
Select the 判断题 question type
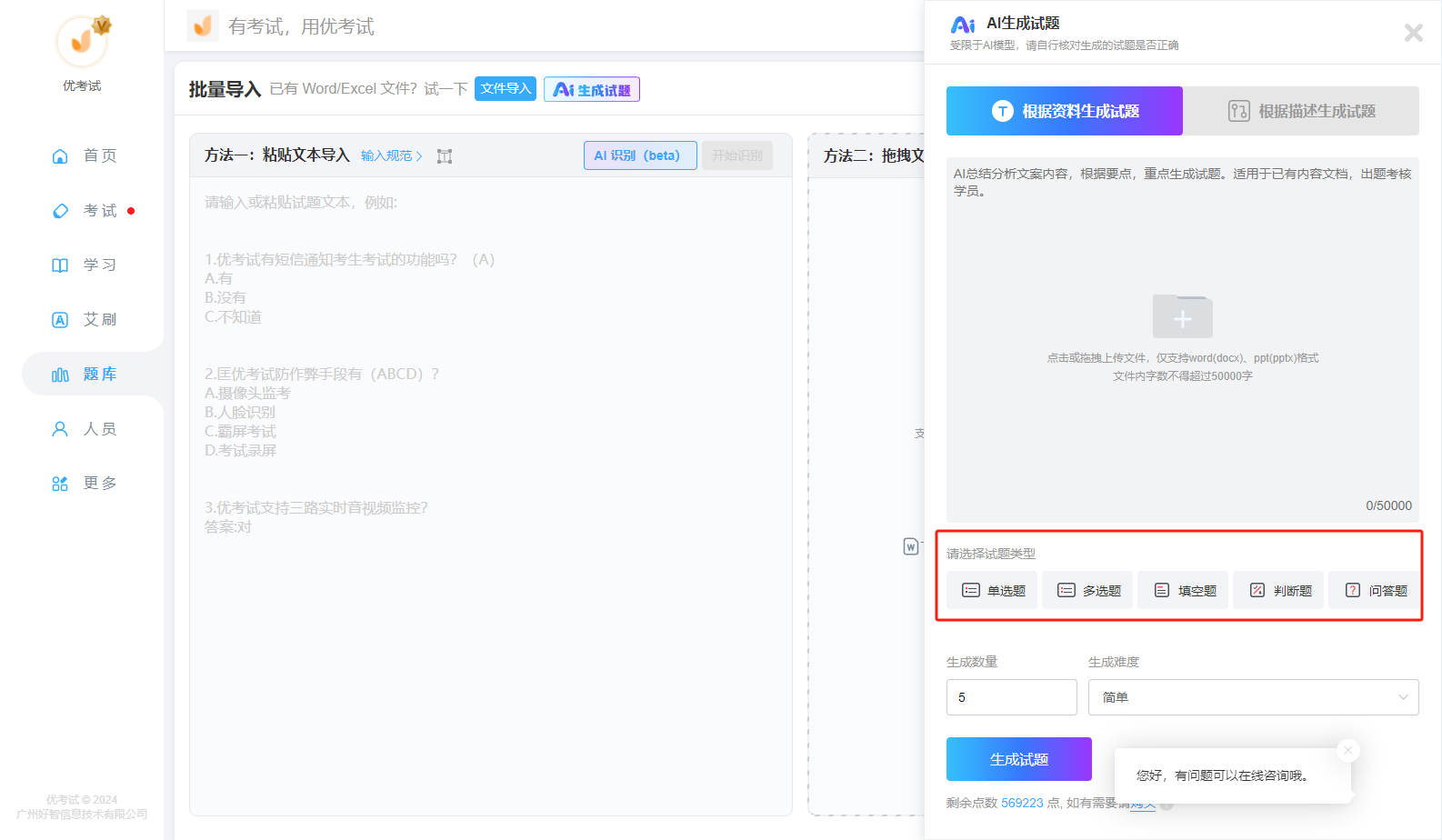coord(1278,590)
